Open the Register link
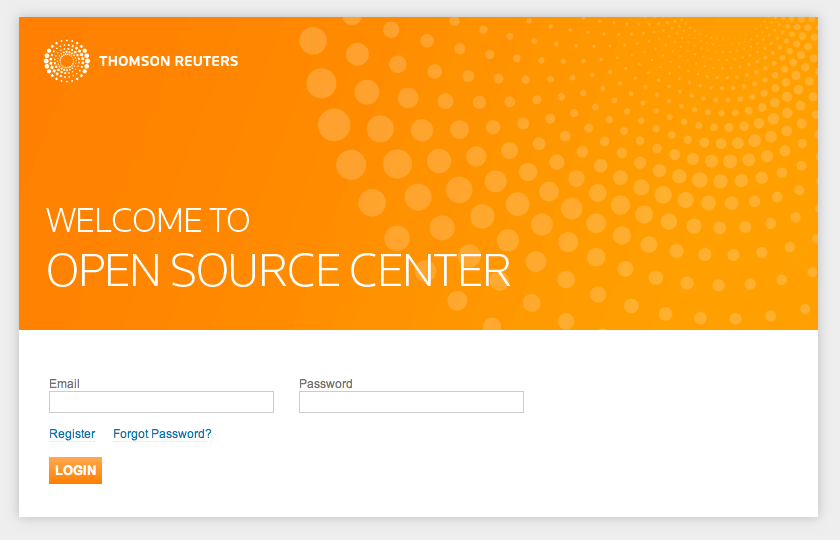Screen dimensions: 840x540 point(72,434)
